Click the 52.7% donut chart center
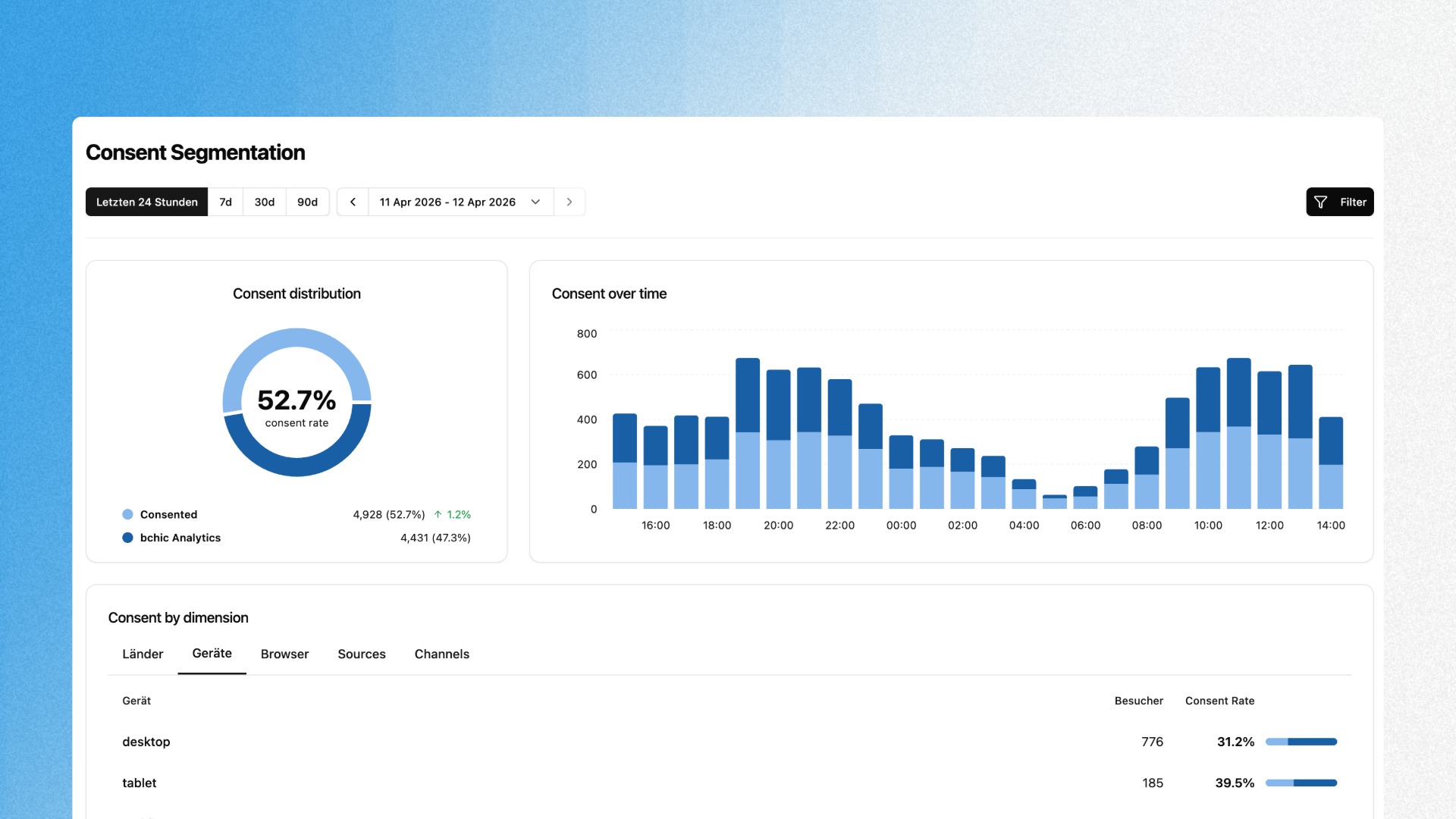The height and width of the screenshot is (819, 1456). coord(297,400)
